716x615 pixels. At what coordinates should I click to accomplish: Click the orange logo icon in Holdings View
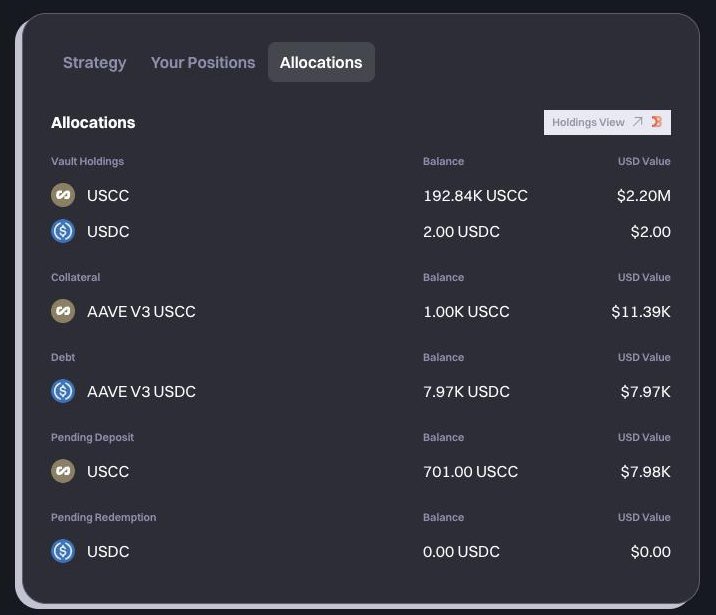click(x=657, y=121)
